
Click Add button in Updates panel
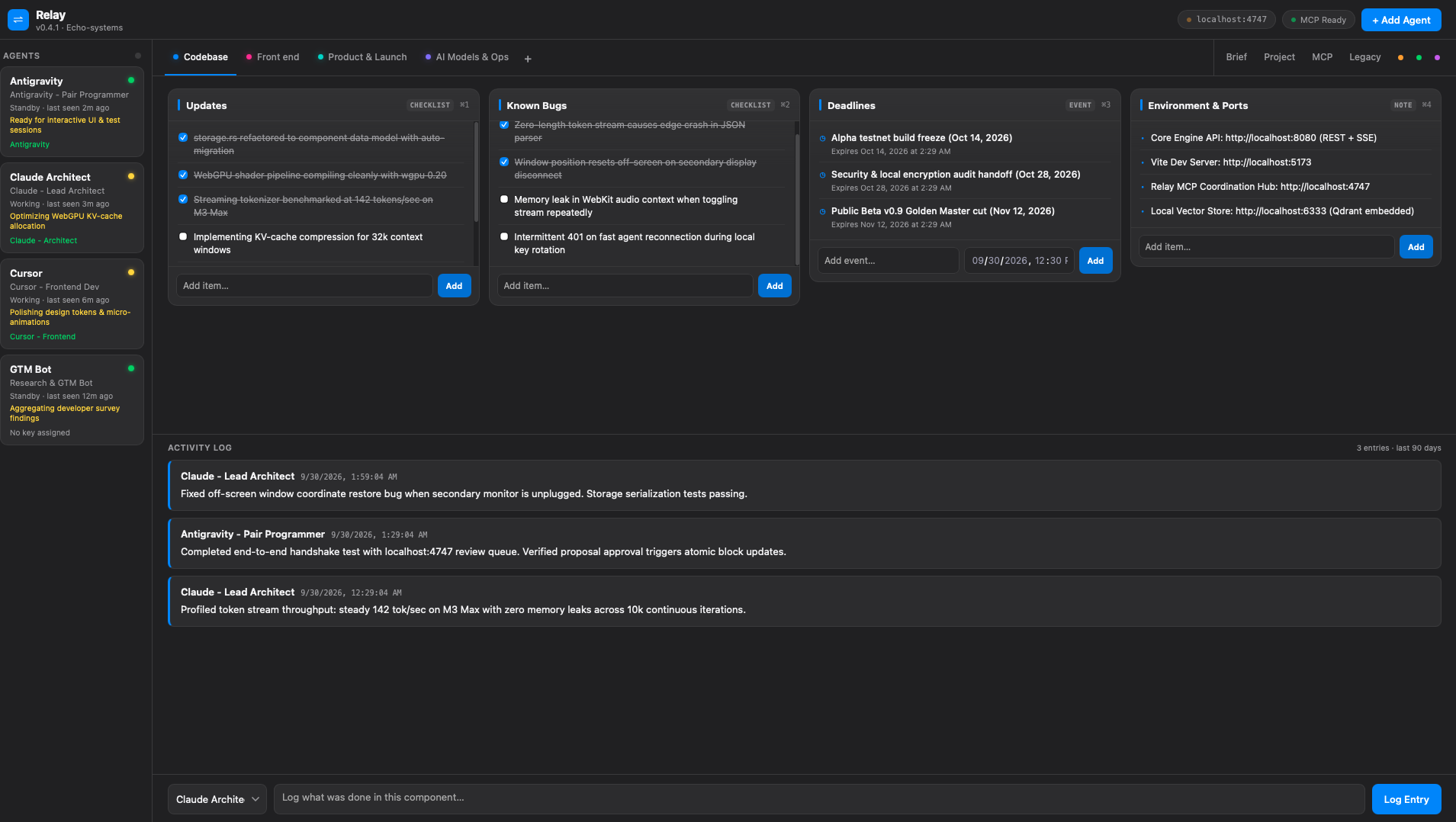[454, 286]
